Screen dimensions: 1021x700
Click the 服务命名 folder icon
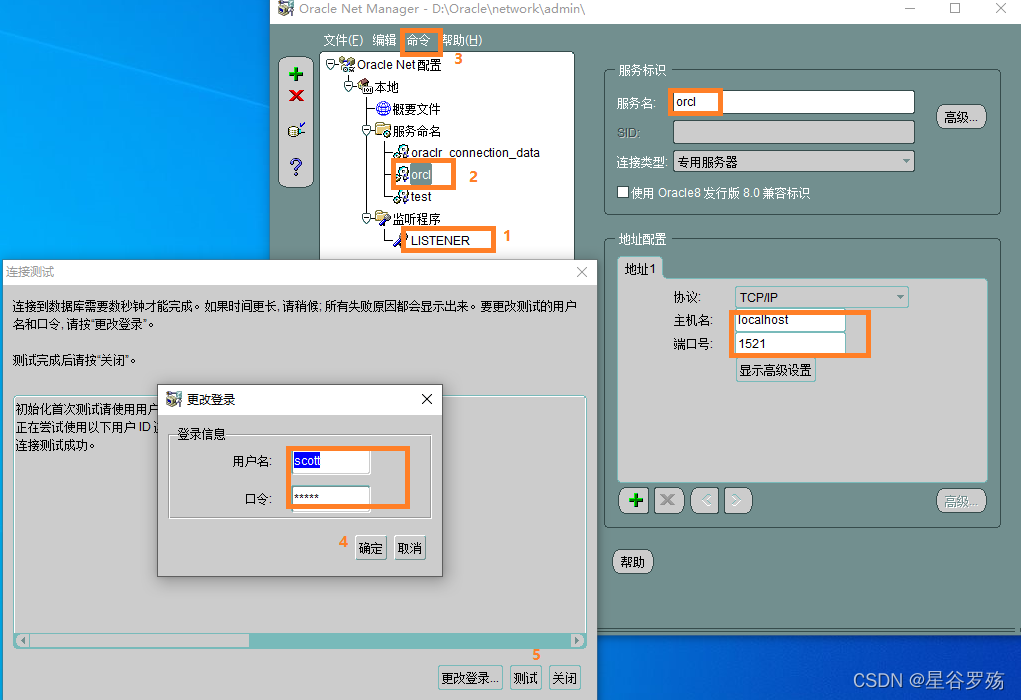[x=383, y=130]
